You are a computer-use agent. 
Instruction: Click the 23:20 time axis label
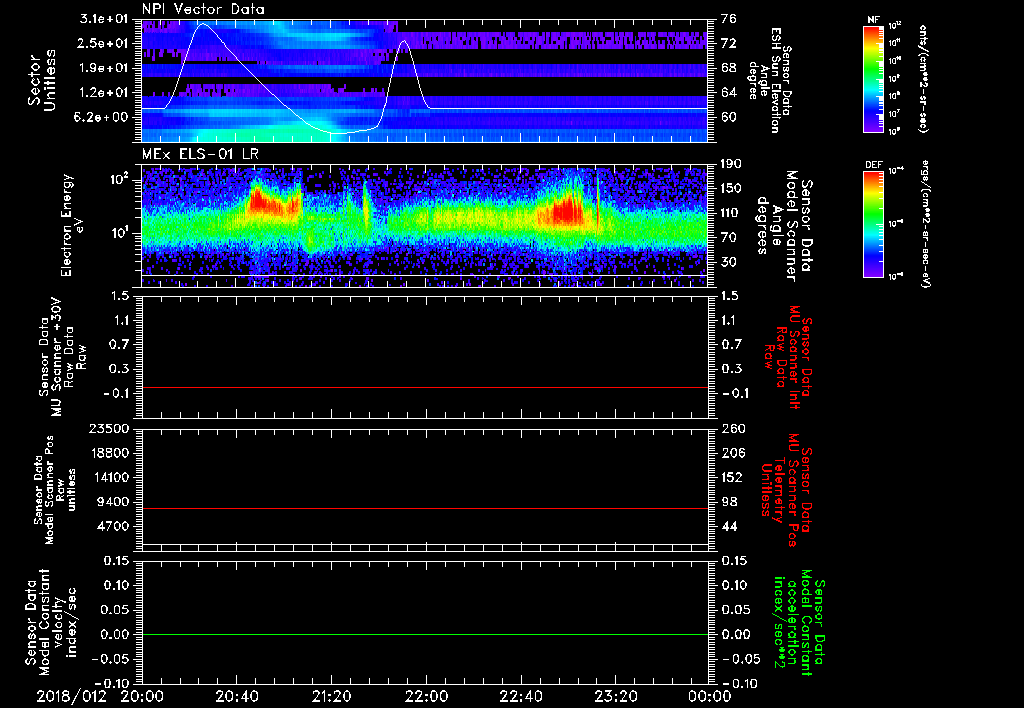615,696
